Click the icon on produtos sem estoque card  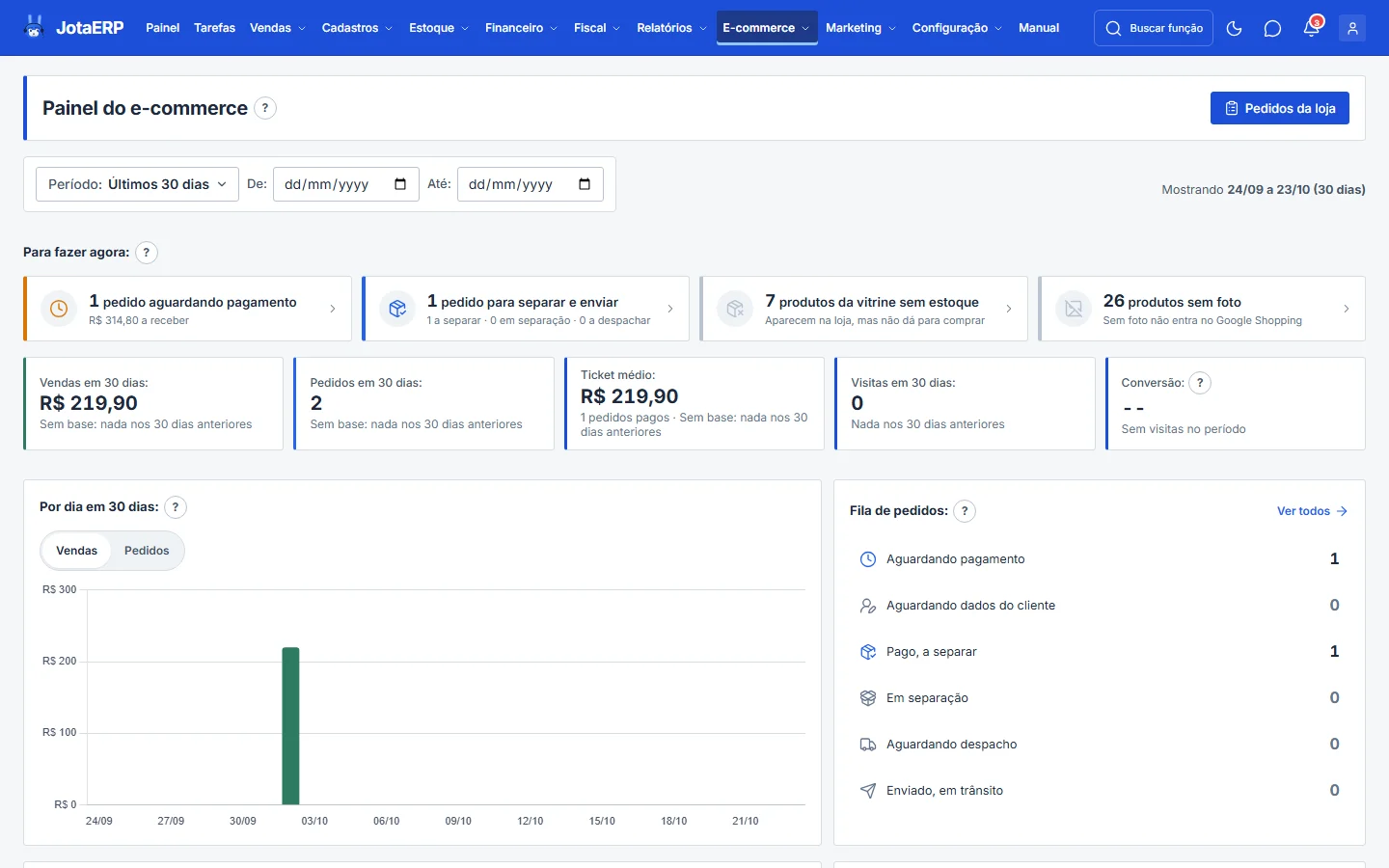coord(735,309)
